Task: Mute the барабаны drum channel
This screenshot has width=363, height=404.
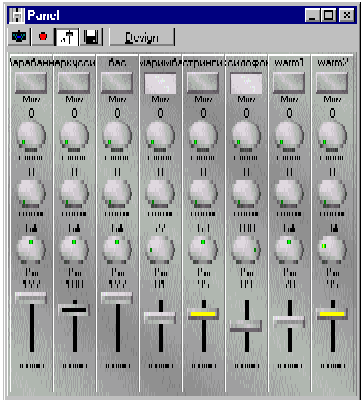Action: 31,83
